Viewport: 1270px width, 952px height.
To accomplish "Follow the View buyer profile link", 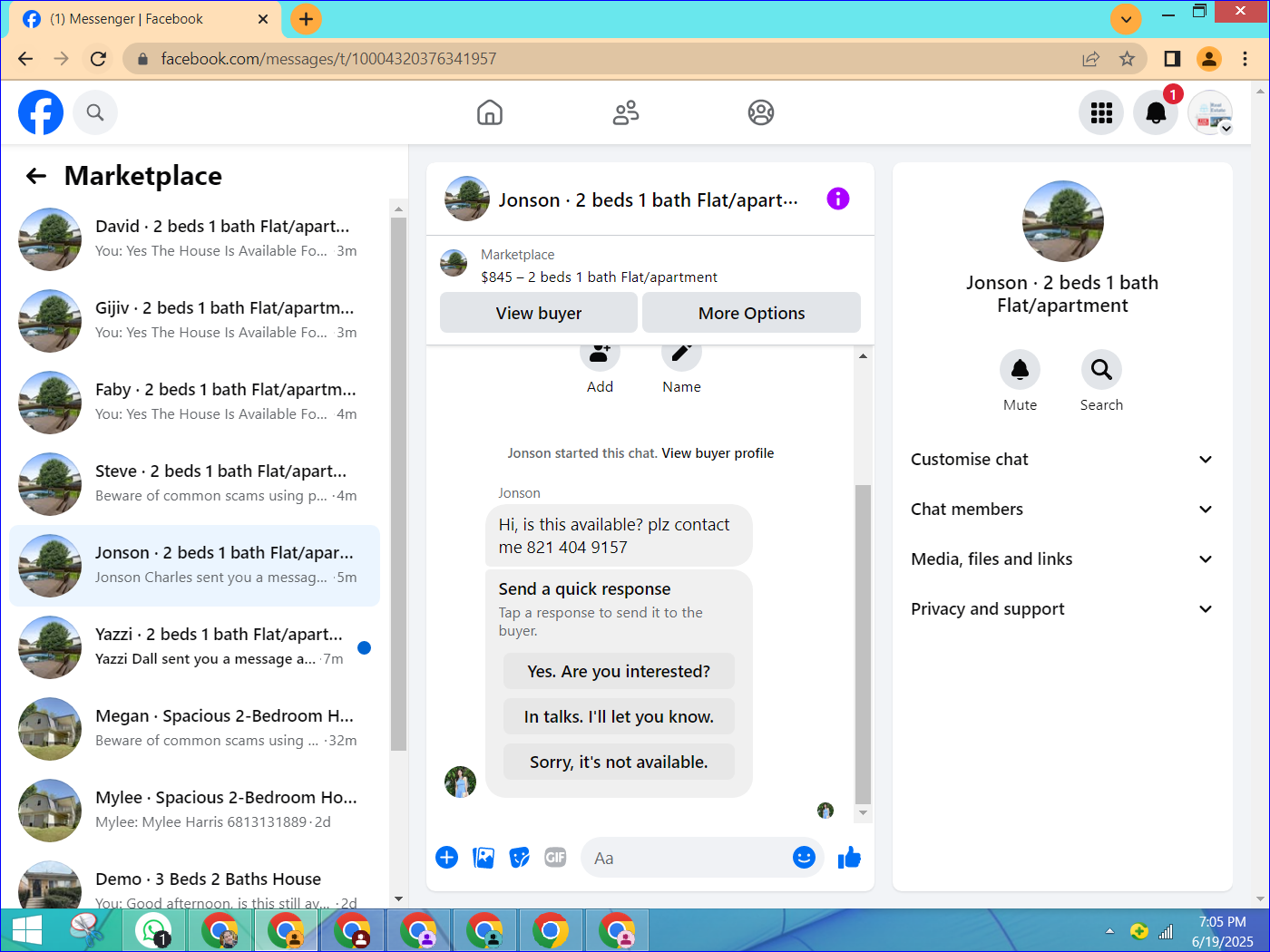I will (718, 453).
